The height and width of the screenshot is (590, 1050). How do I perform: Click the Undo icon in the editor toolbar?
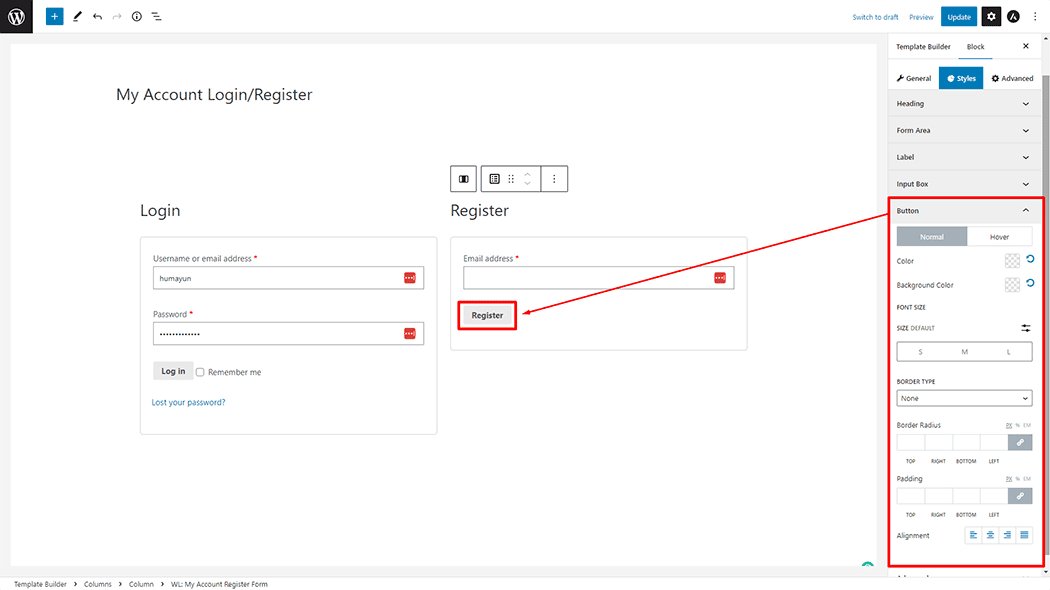point(96,16)
